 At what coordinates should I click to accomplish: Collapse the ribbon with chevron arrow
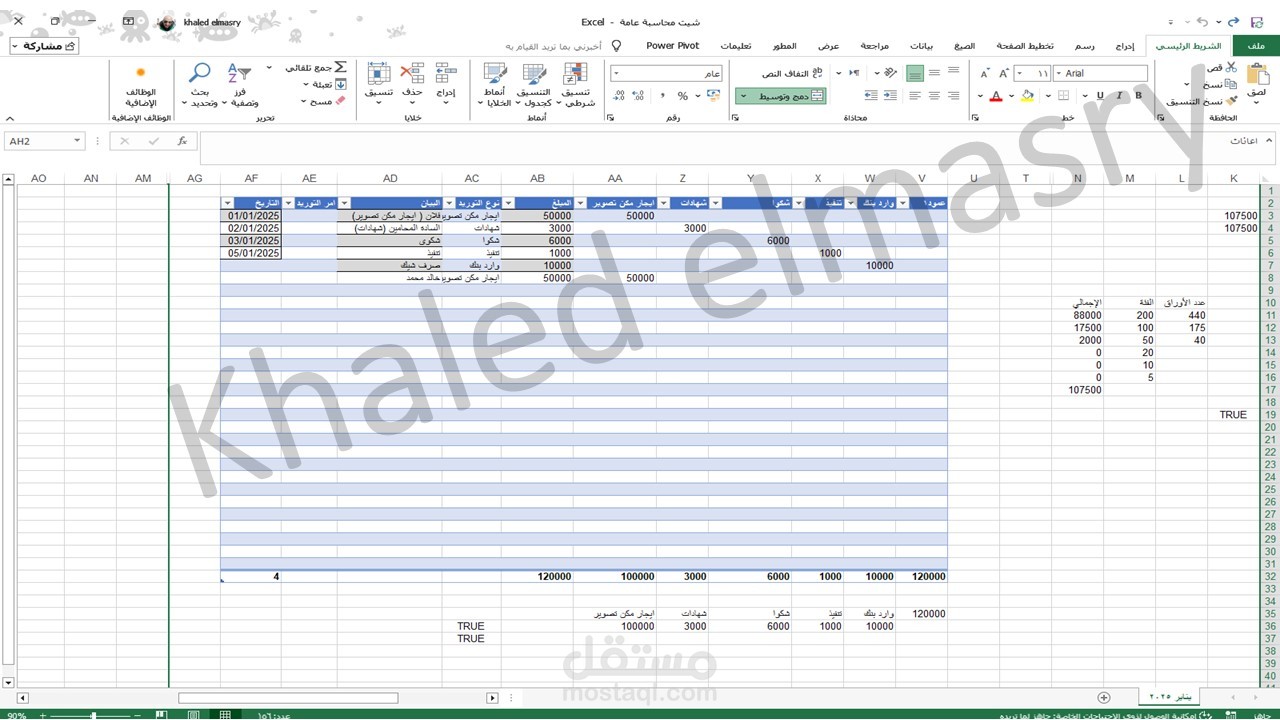click(x=9, y=118)
